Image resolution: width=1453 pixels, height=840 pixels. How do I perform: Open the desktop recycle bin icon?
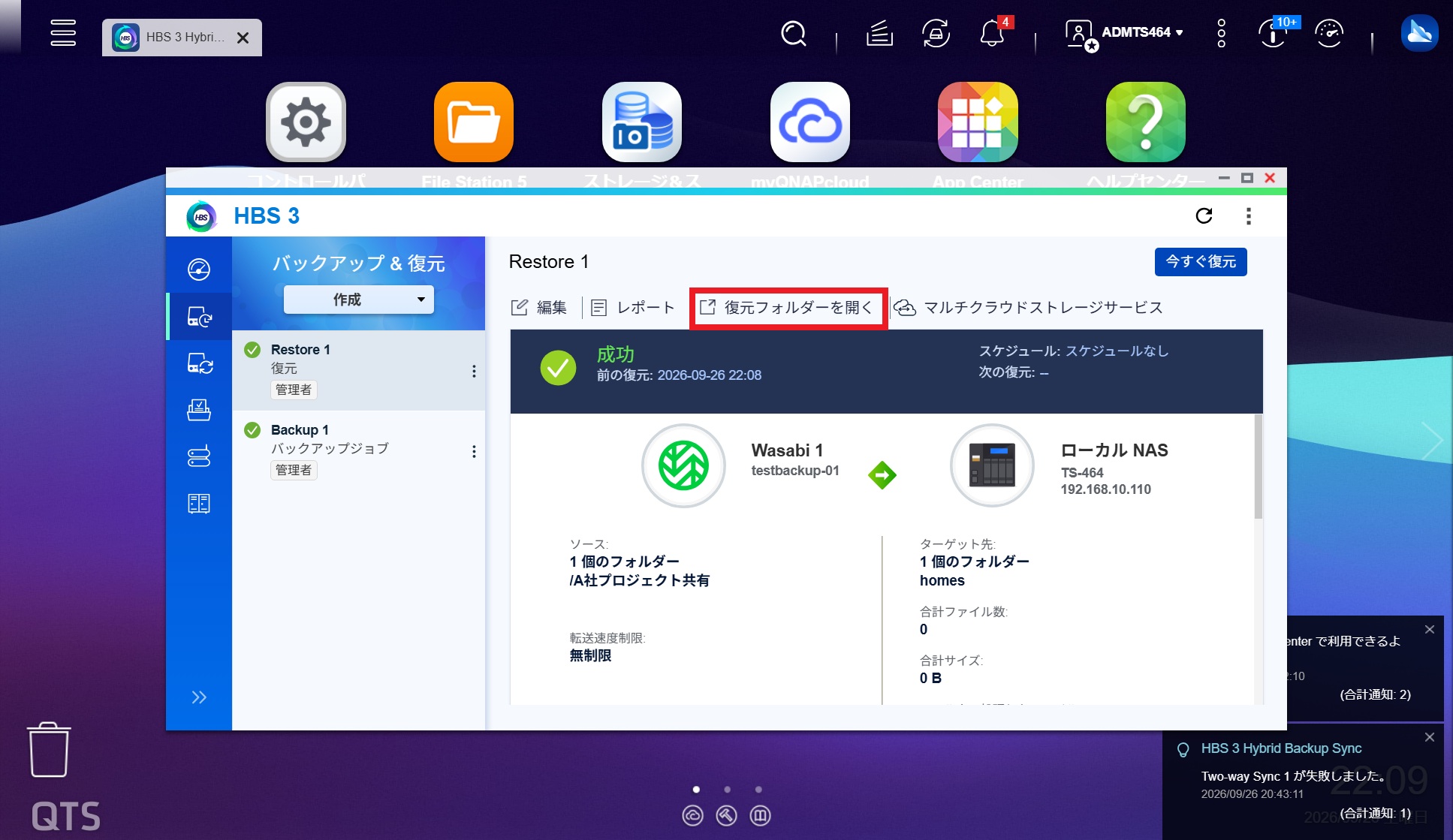coord(50,749)
